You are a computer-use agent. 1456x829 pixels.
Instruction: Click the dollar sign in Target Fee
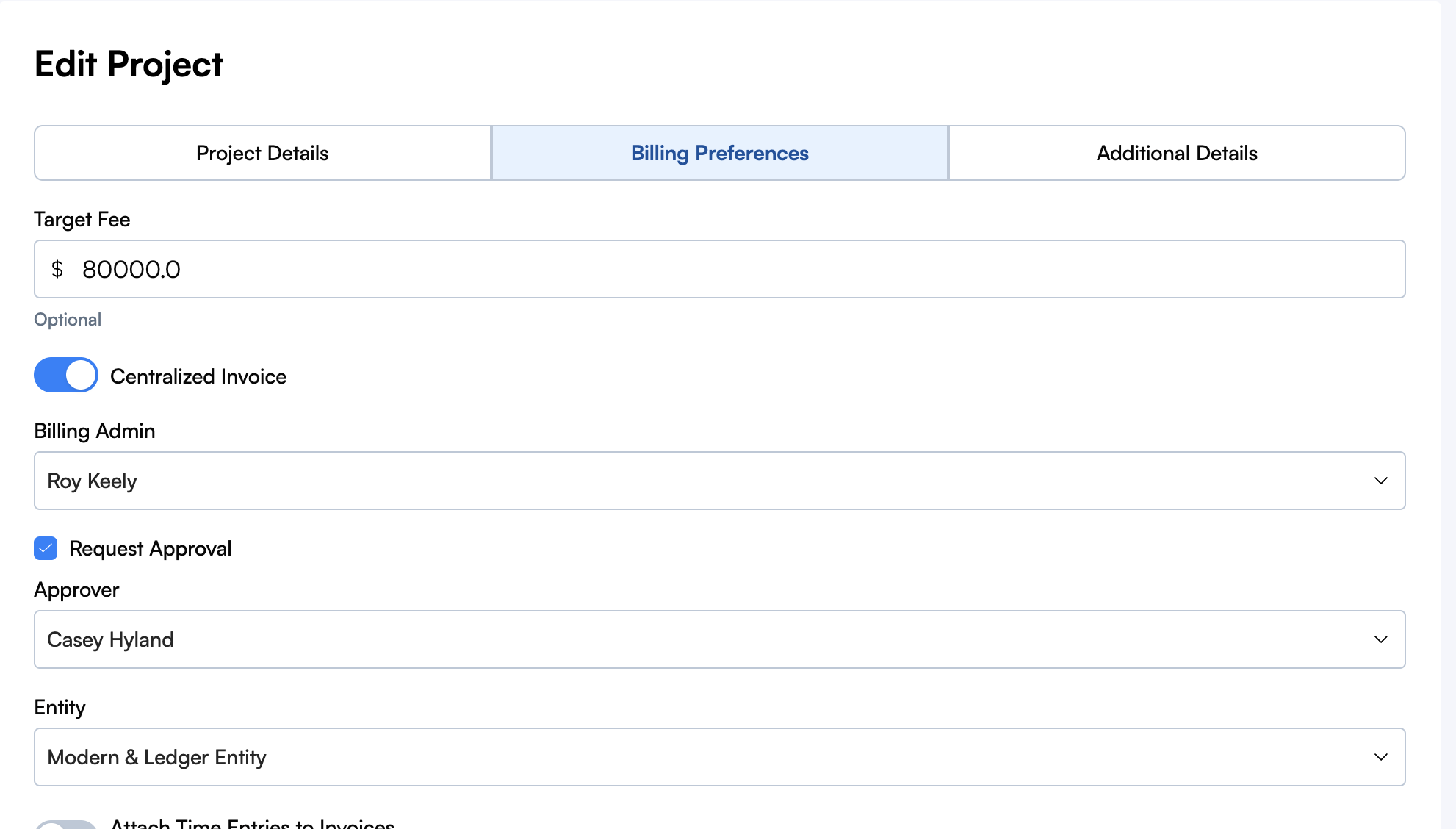coord(57,269)
